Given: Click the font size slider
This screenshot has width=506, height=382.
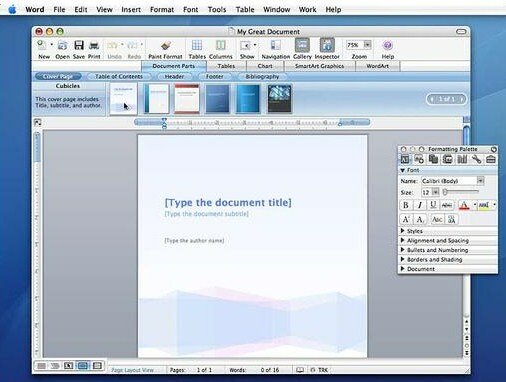Looking at the screenshot, I should (461, 192).
